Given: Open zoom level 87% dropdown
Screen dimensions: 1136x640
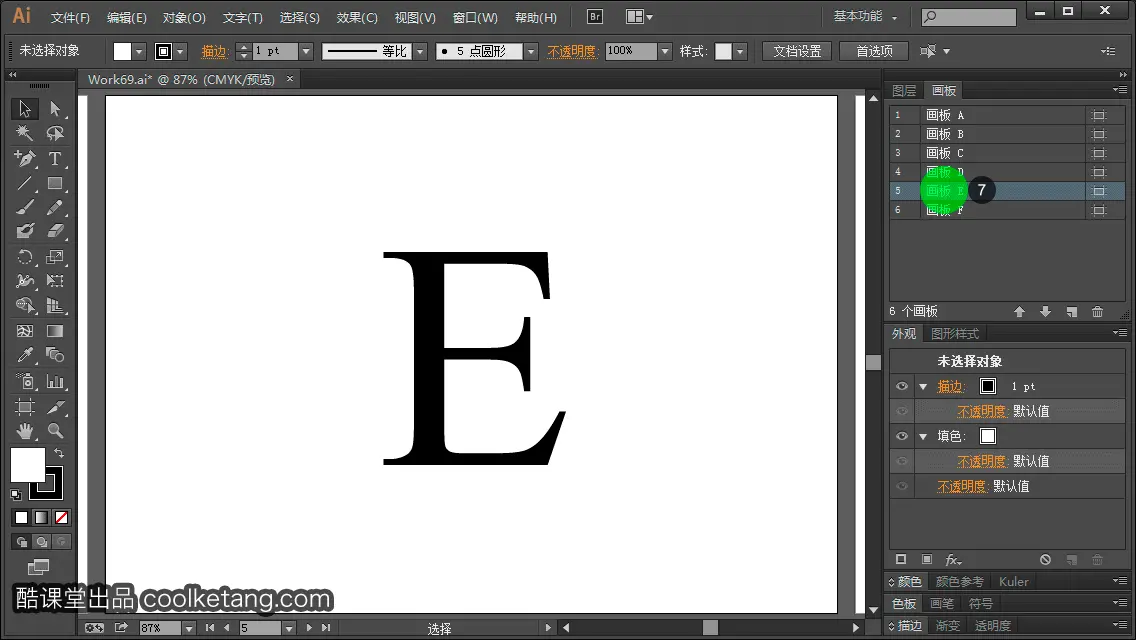Looking at the screenshot, I should tap(189, 628).
